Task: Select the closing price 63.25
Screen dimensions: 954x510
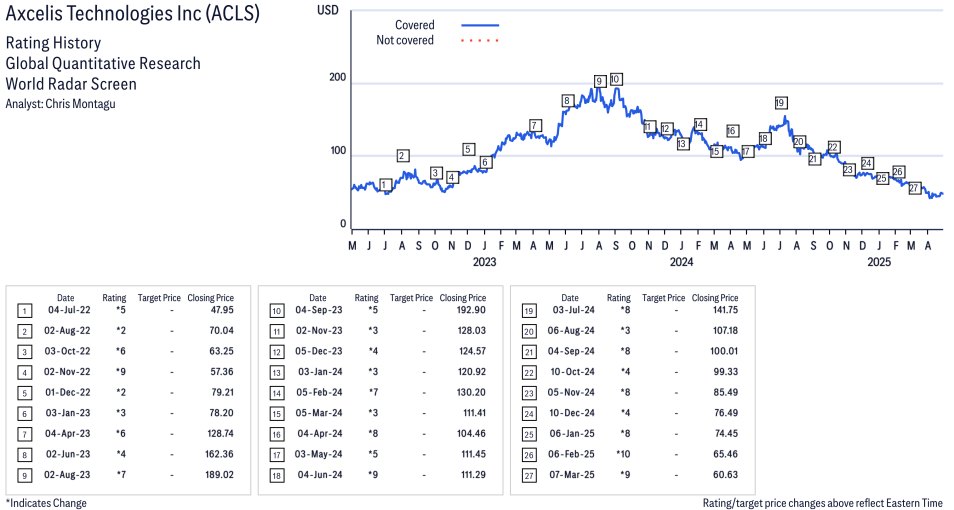Action: [x=222, y=351]
